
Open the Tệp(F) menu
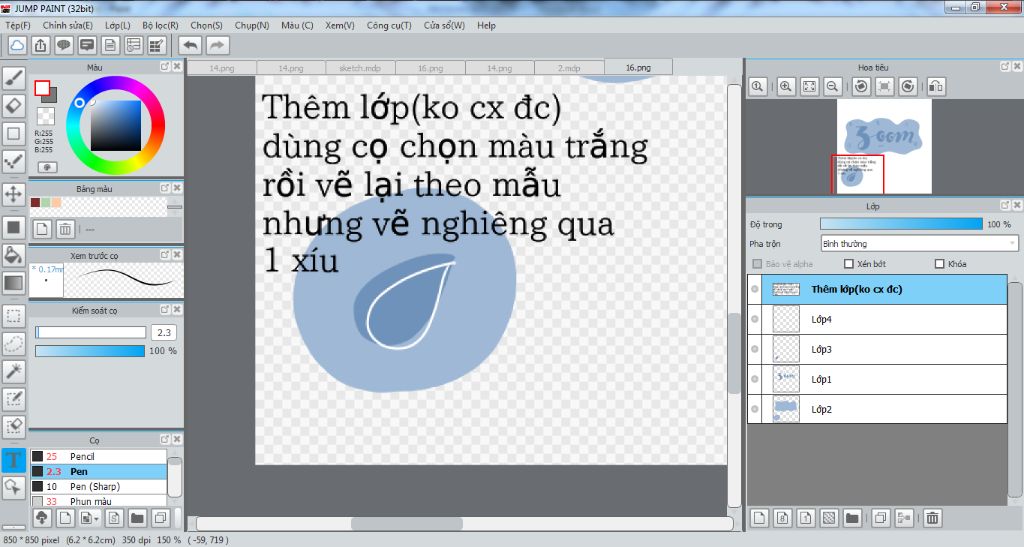click(18, 25)
